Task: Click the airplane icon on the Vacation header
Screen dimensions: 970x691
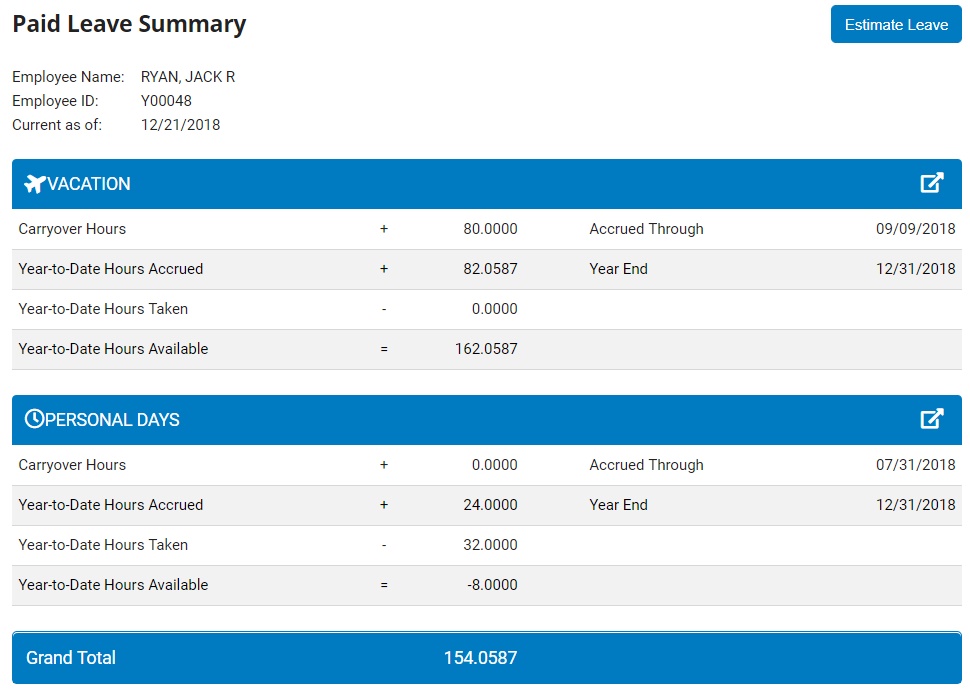Action: 35,183
